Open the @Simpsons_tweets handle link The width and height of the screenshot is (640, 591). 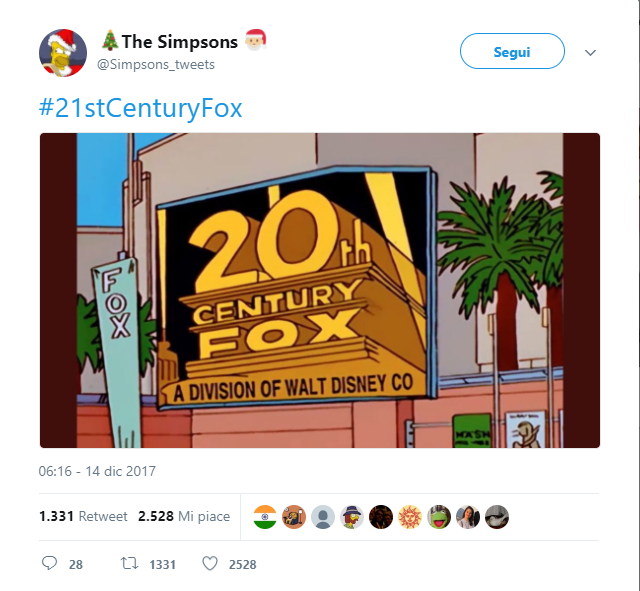(x=156, y=64)
